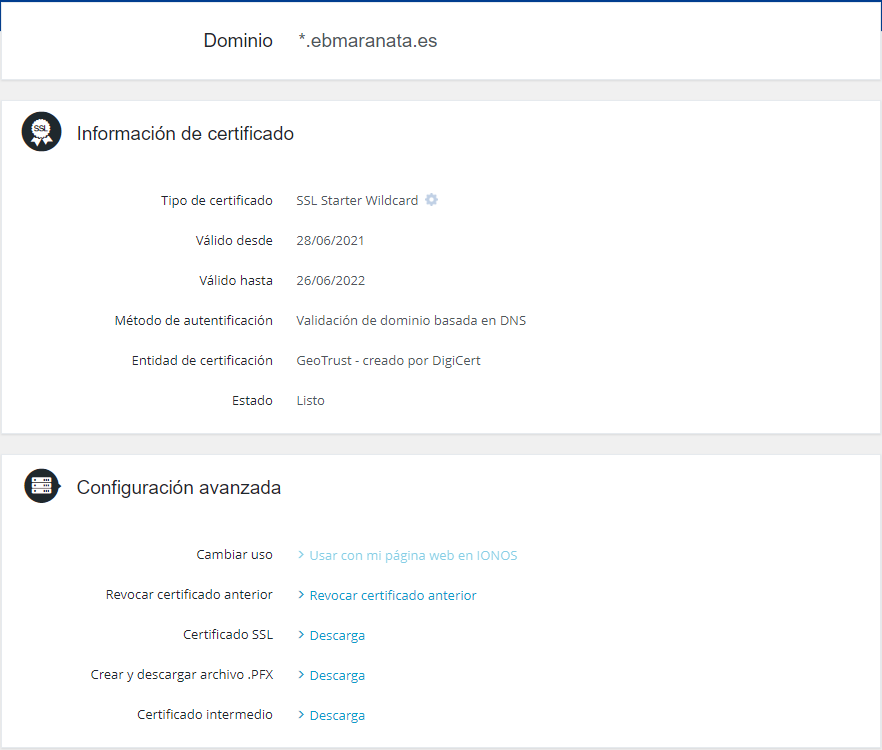Download the .PFX archive via Descarga
This screenshot has height=750, width=882.
[x=337, y=675]
